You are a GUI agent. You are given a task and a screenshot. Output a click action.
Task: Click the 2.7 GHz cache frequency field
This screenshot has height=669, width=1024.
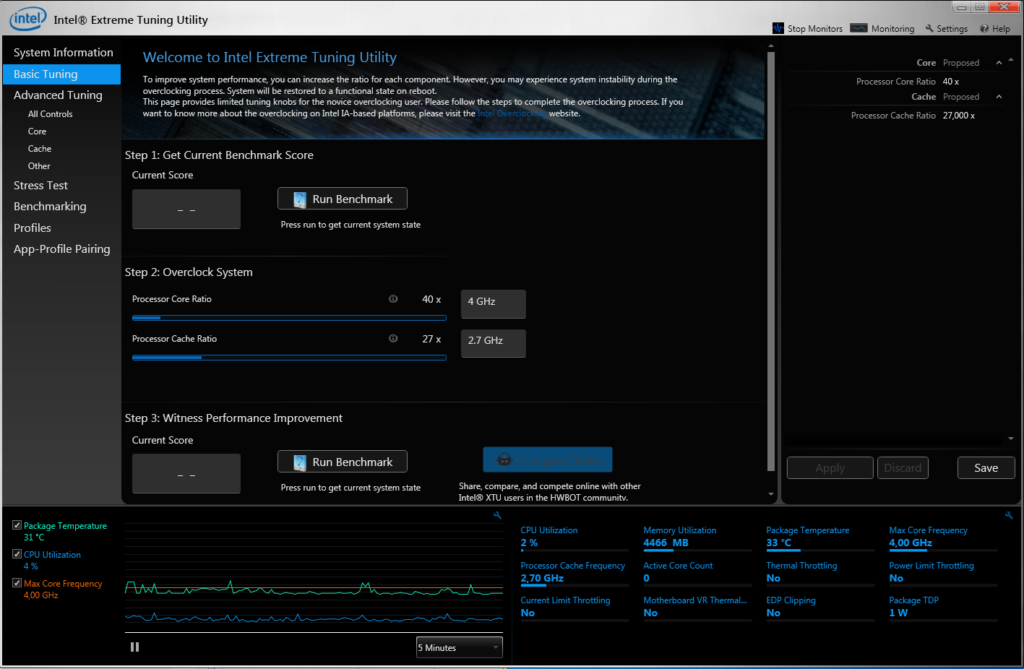(493, 343)
